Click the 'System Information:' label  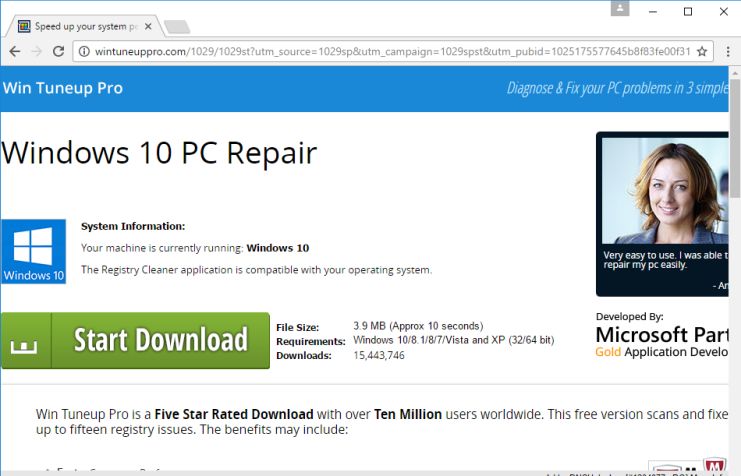click(x=133, y=226)
